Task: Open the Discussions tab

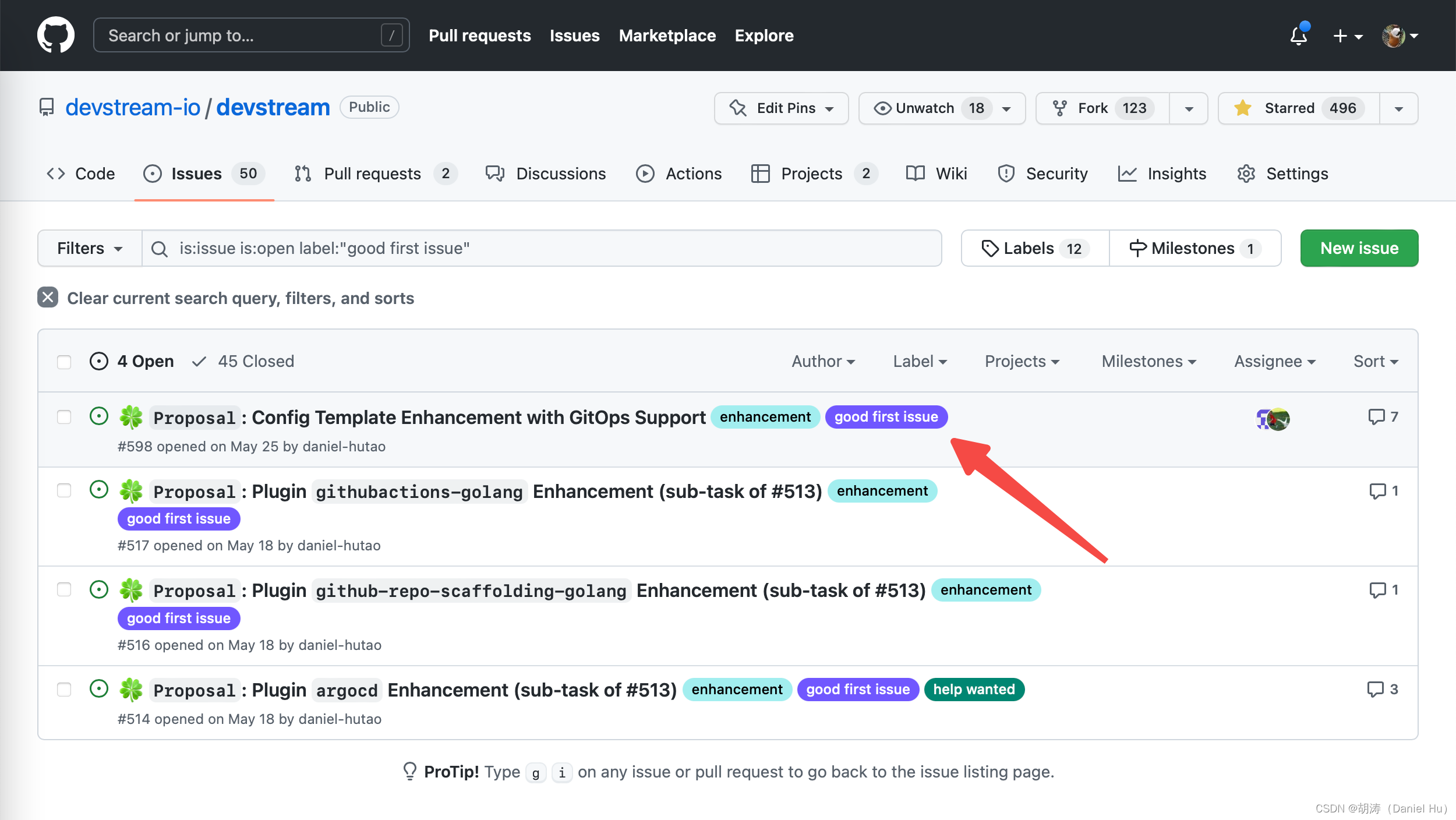Action: pyautogui.click(x=559, y=173)
